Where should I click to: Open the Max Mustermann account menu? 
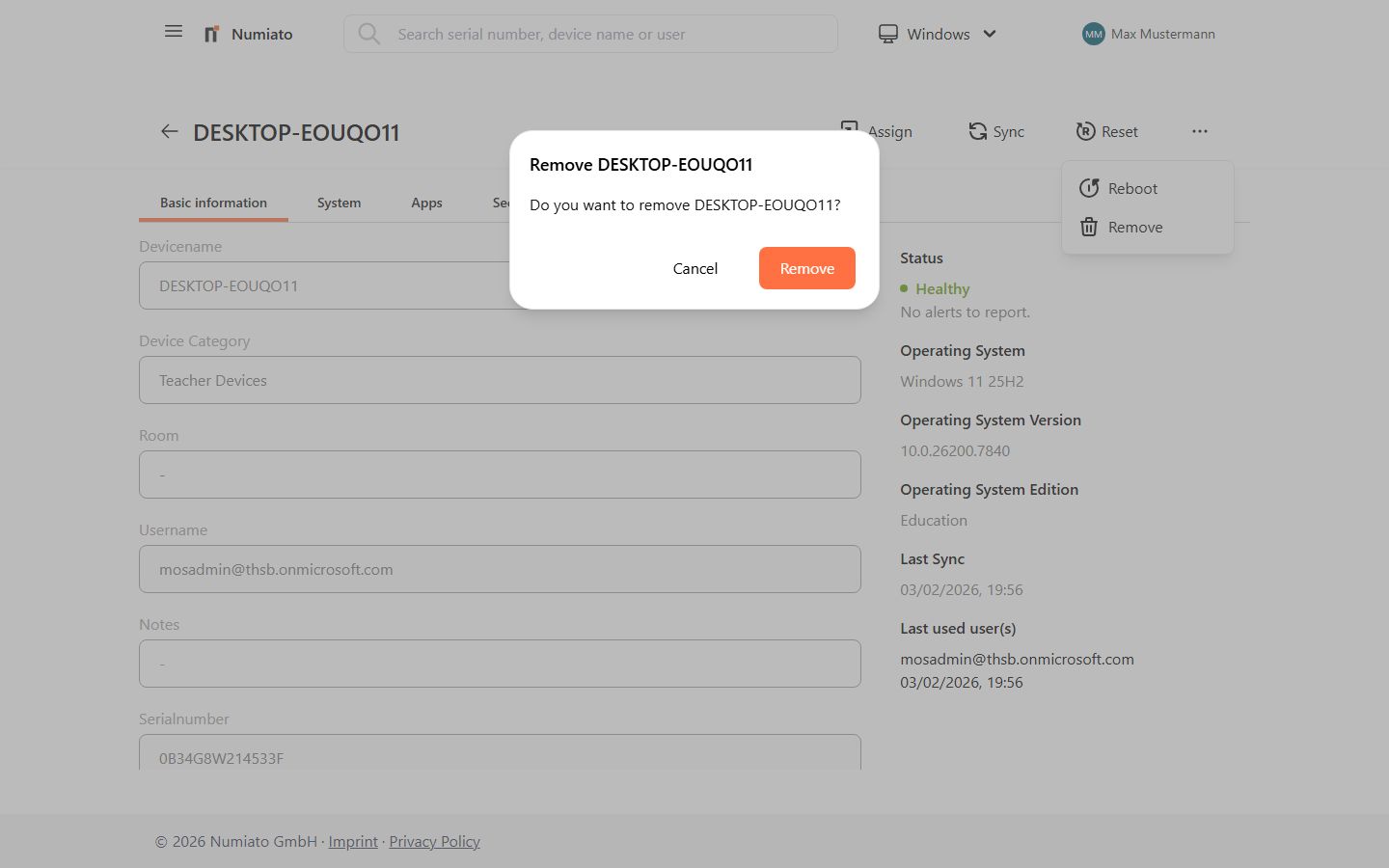1148,34
